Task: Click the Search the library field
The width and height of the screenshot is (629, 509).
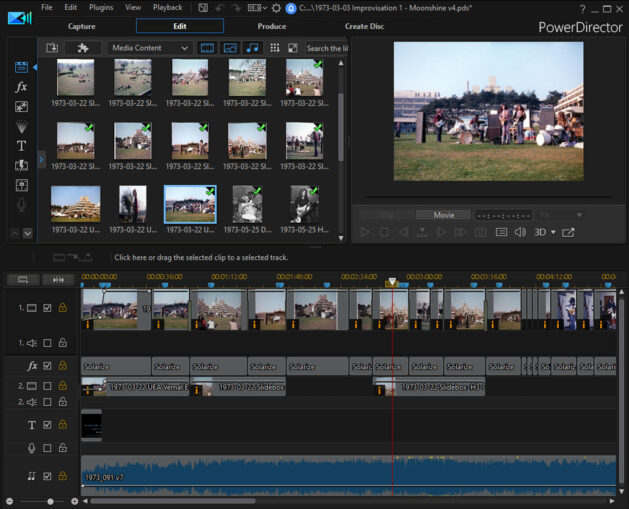Action: point(327,48)
